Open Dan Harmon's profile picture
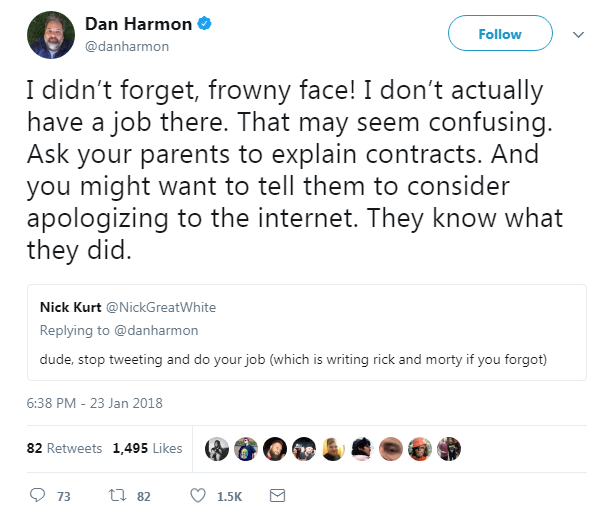 (51, 35)
